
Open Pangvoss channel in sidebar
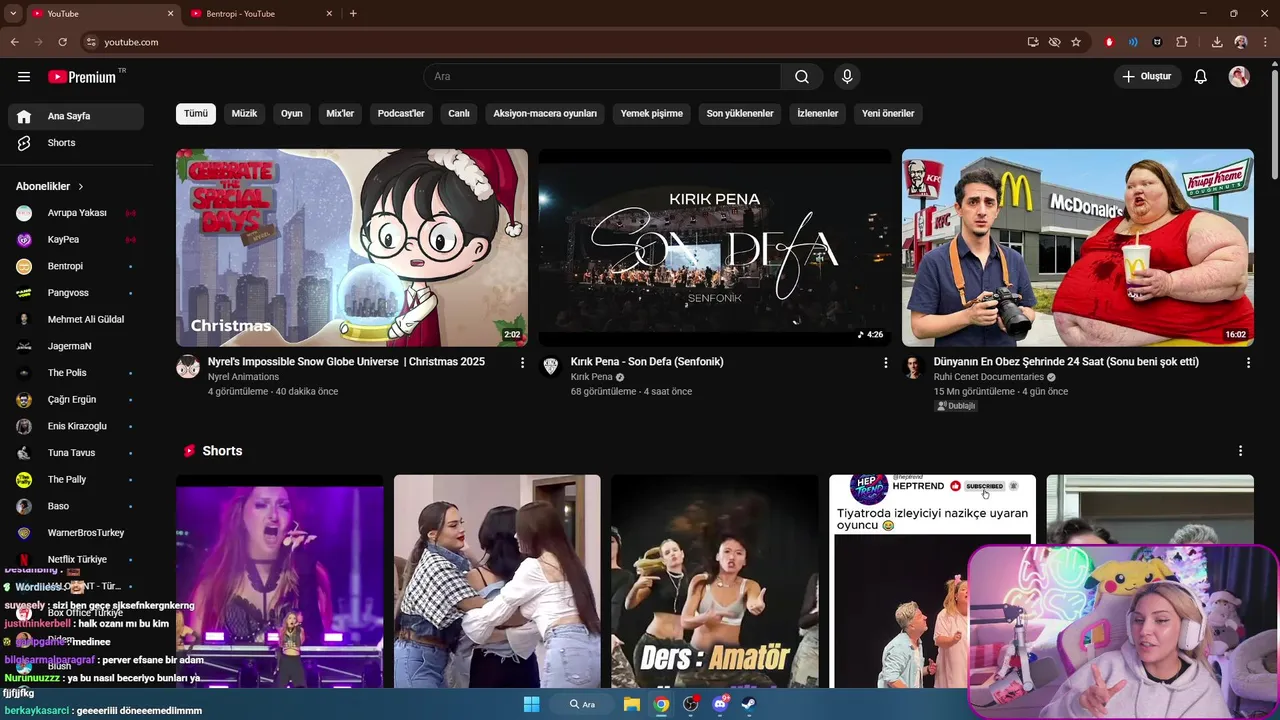76,293
